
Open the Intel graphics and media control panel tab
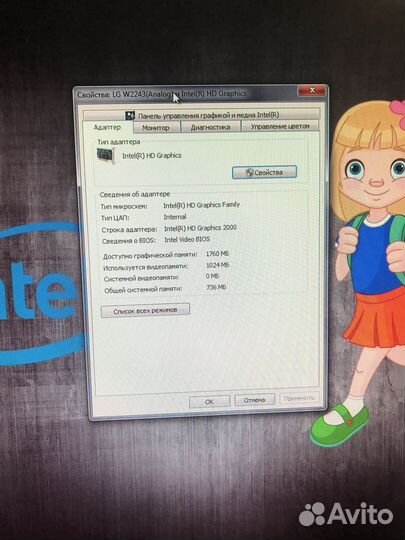pyautogui.click(x=201, y=115)
